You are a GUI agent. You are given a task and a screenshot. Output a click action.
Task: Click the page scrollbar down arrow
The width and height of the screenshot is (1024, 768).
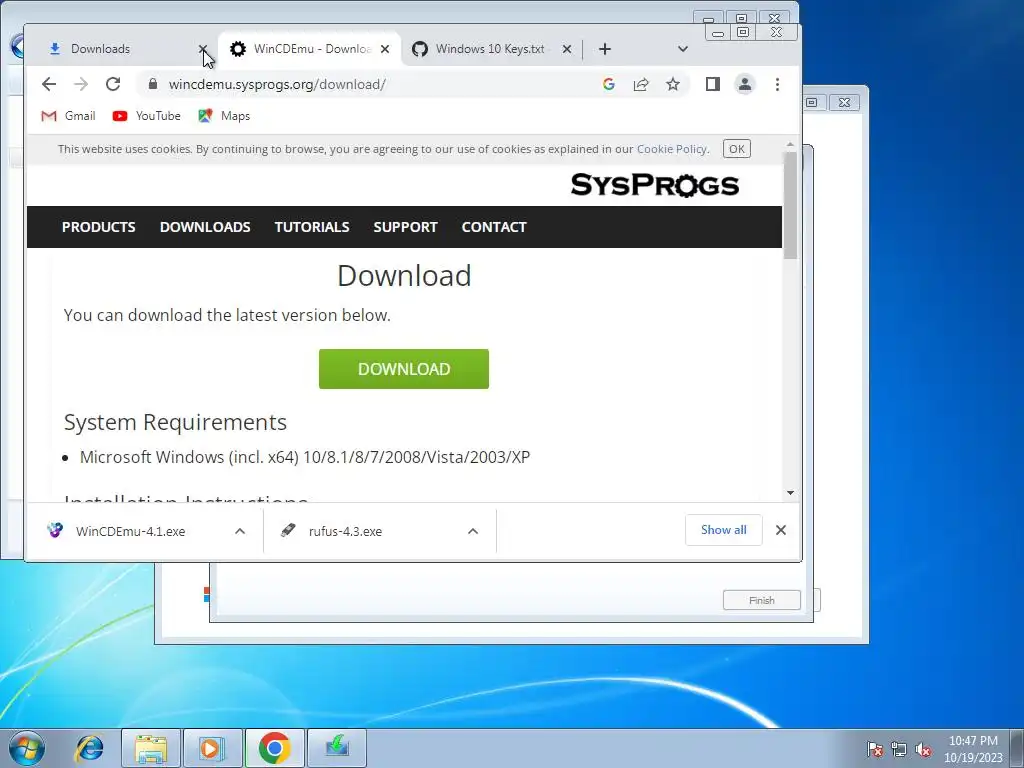click(790, 493)
